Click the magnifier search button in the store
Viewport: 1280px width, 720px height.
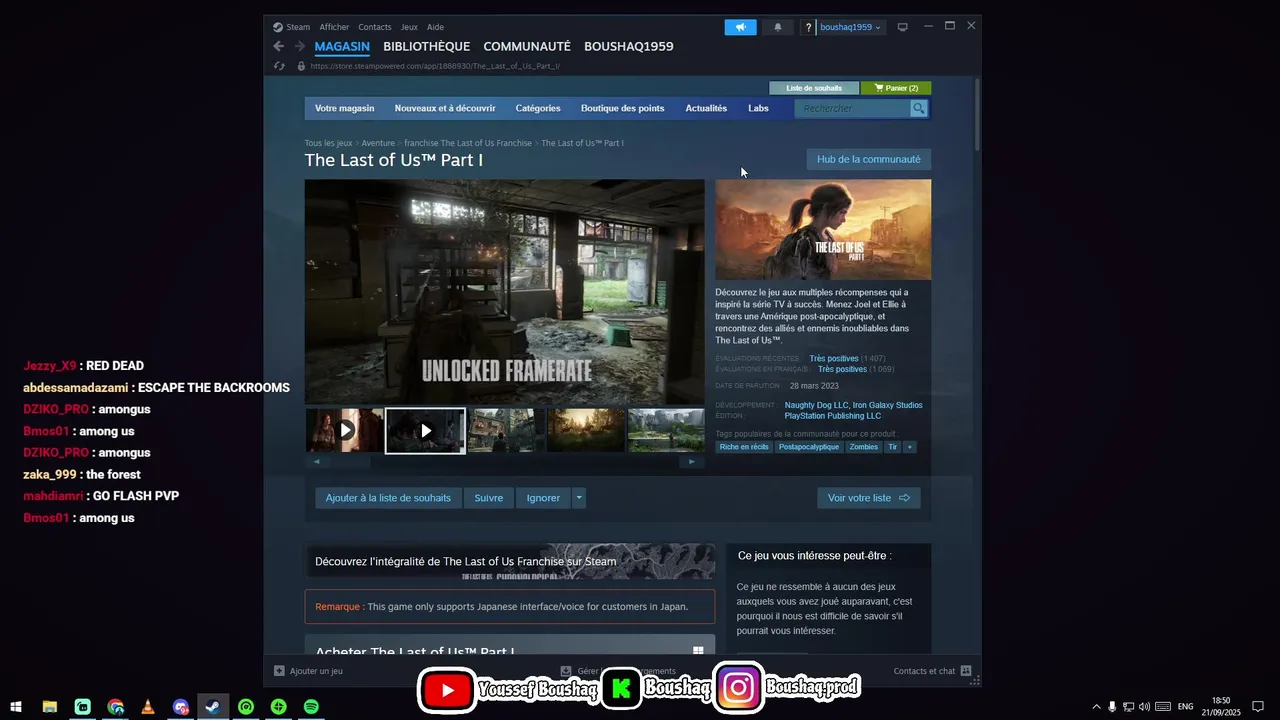coord(919,108)
